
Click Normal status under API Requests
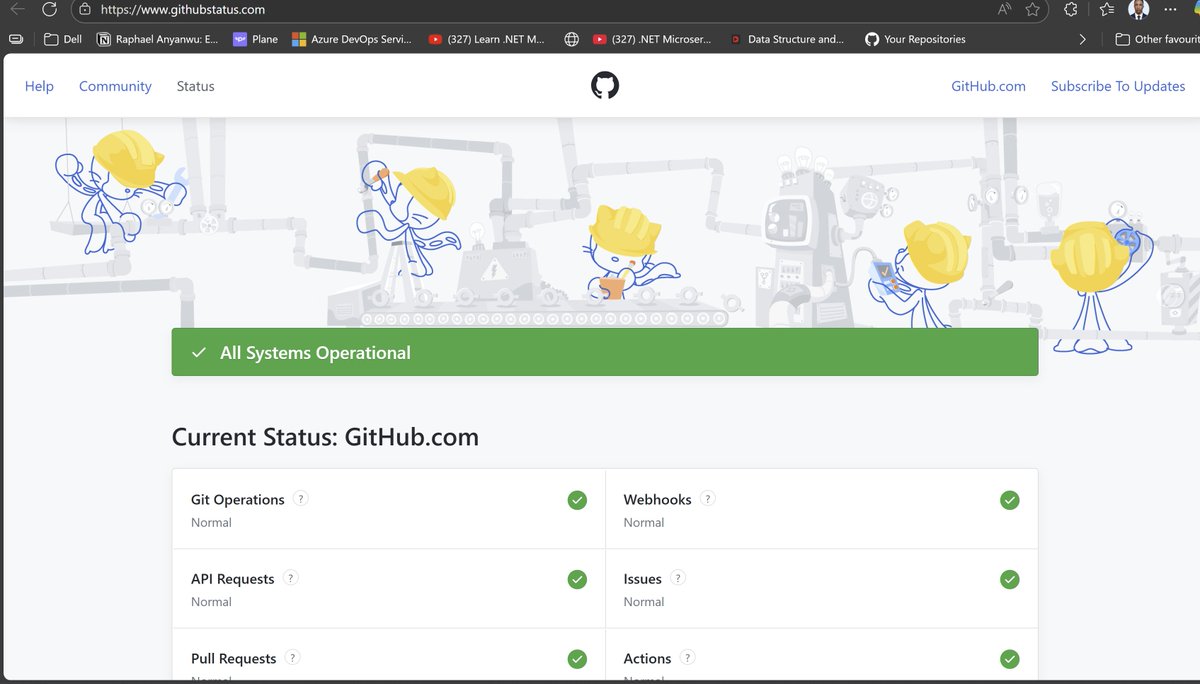point(211,602)
